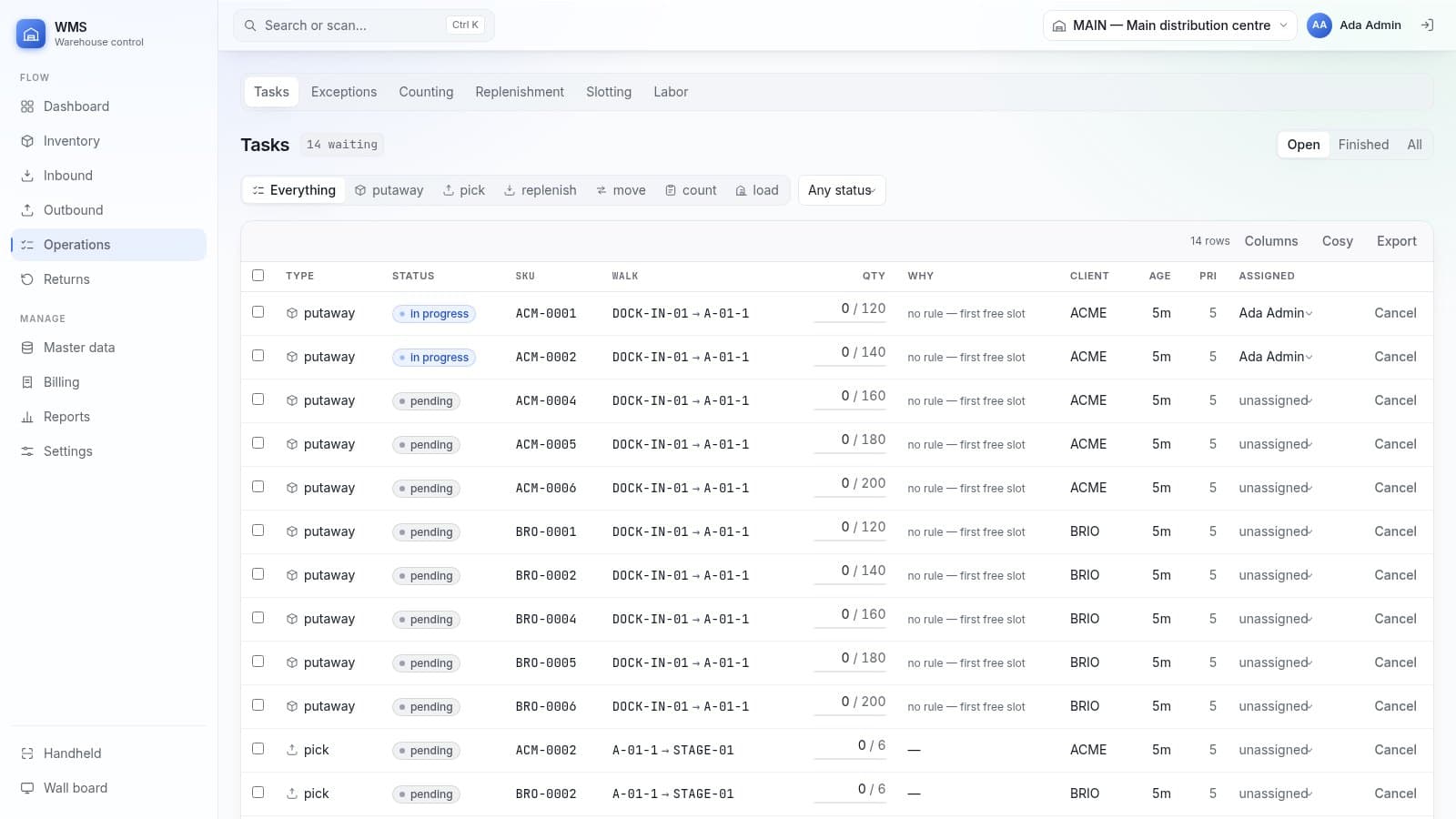Open the Wall board view
1456x819 pixels.
(x=108, y=788)
